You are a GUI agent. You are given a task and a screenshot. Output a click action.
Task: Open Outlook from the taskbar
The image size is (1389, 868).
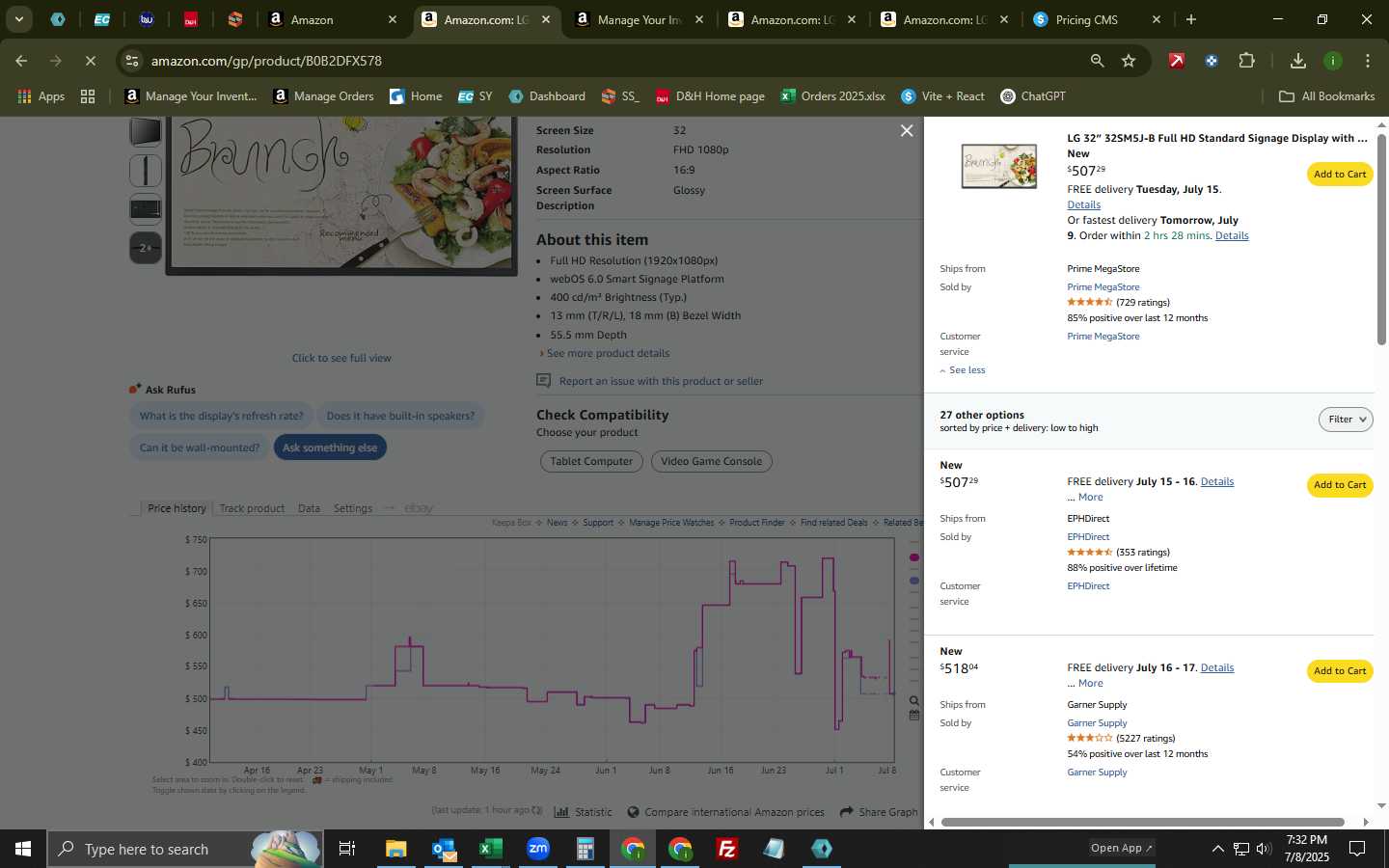click(x=443, y=849)
